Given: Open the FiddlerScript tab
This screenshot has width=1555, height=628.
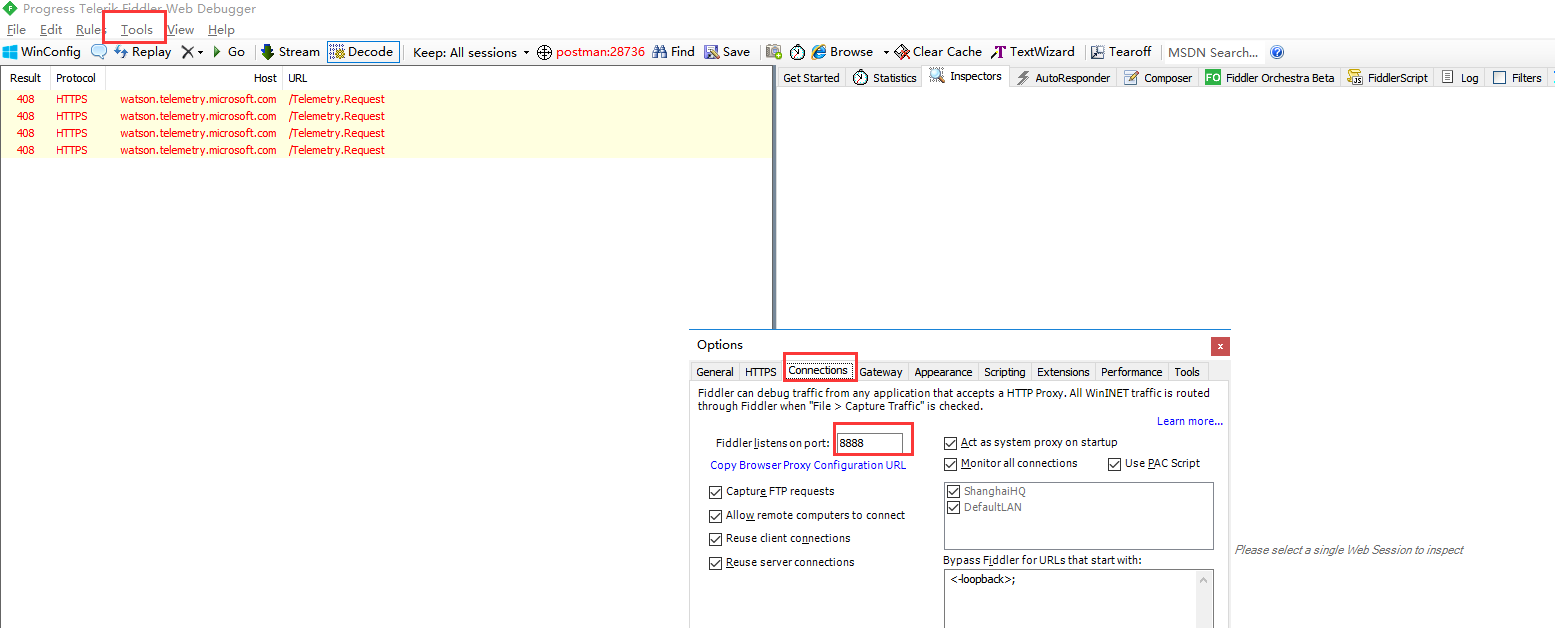Looking at the screenshot, I should [1387, 78].
